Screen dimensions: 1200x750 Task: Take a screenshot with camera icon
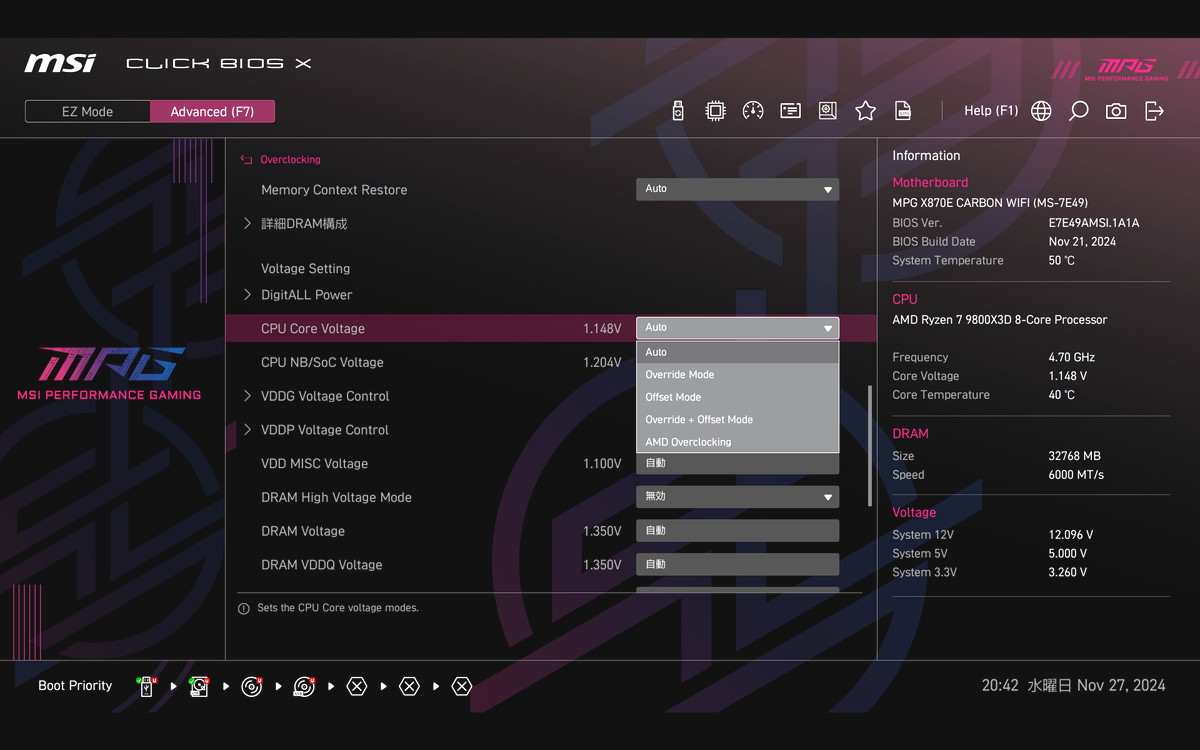[1116, 111]
